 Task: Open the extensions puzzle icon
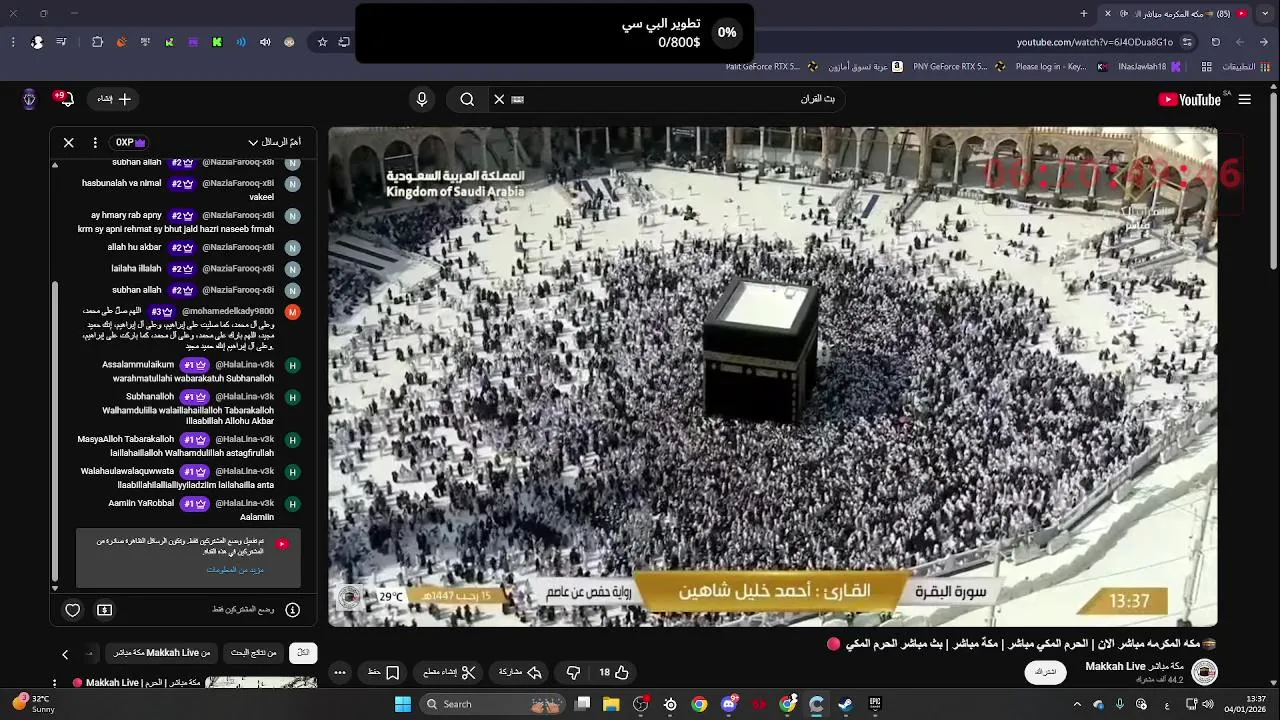(x=97, y=42)
